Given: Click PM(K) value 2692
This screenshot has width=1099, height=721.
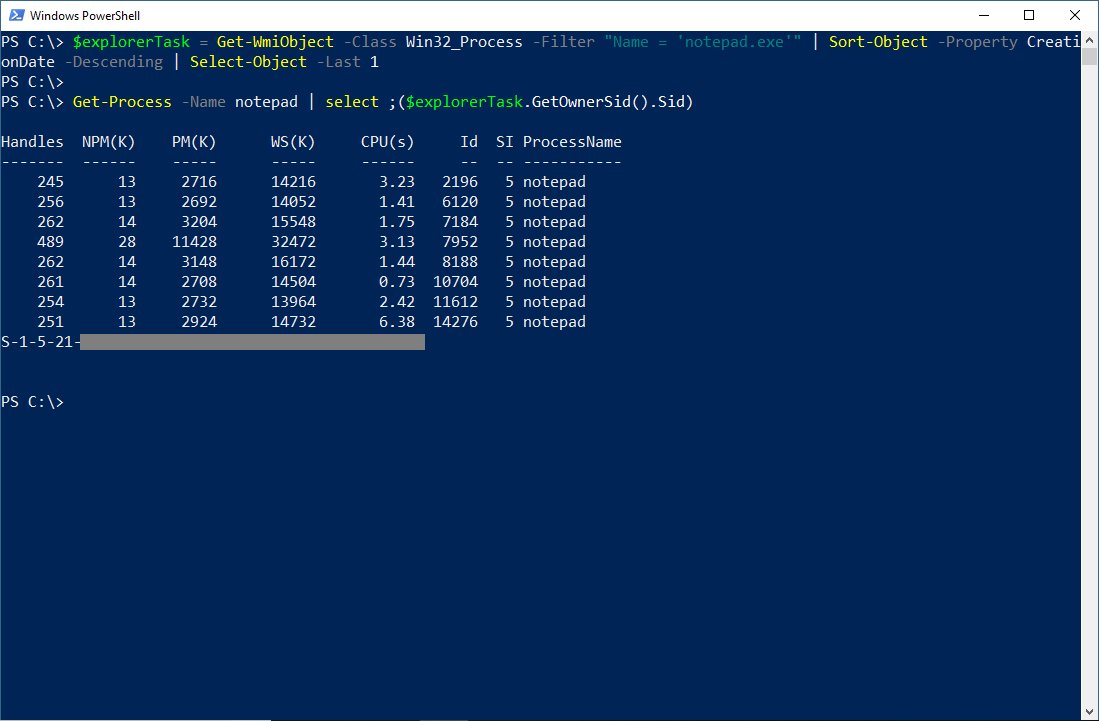Looking at the screenshot, I should tap(199, 202).
